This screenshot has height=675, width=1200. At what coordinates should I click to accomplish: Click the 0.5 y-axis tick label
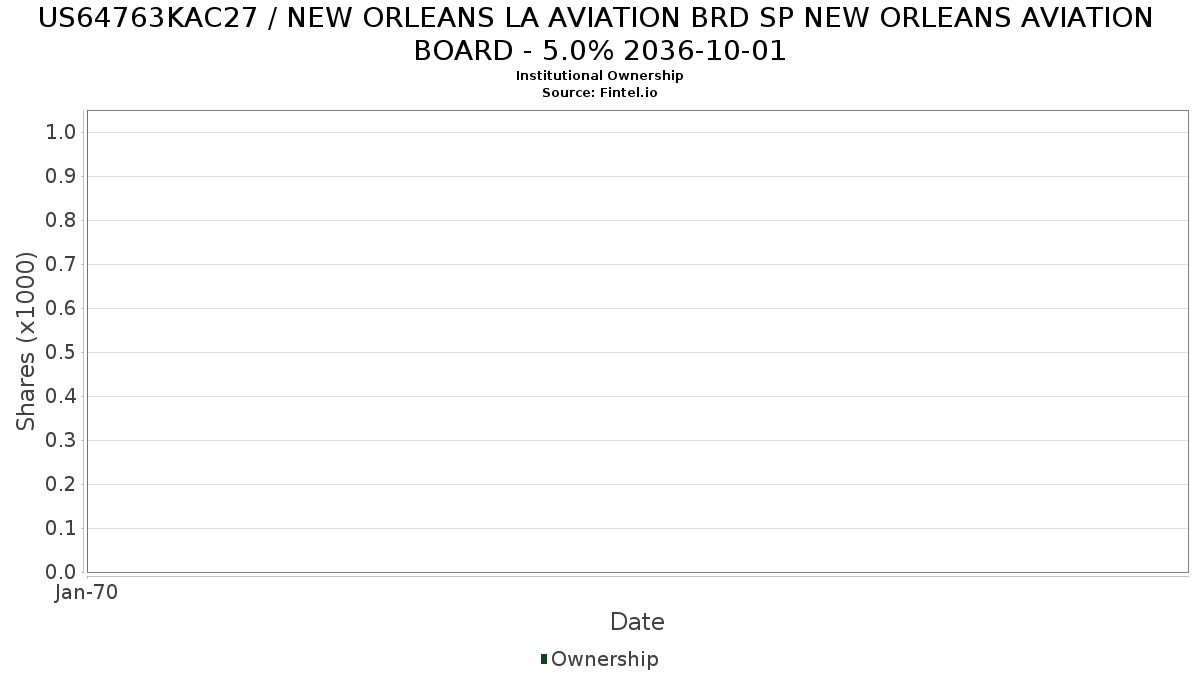61,352
